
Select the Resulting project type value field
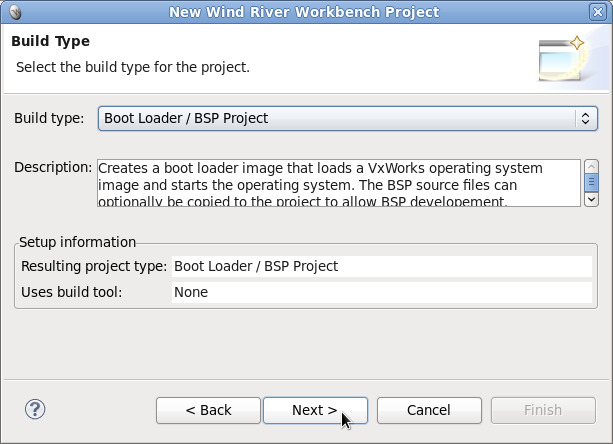point(381,266)
